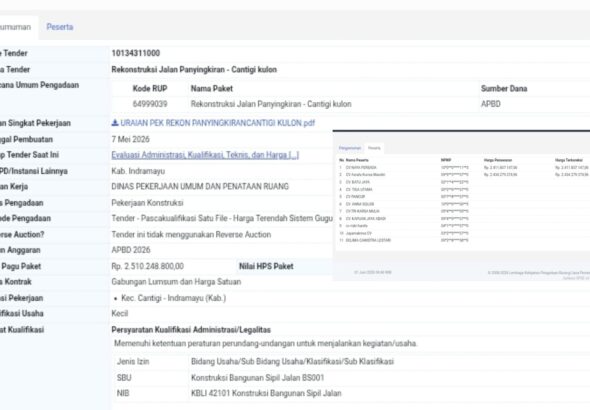Click Kode RUP value 64999039
590x410 pixels.
[x=150, y=104]
